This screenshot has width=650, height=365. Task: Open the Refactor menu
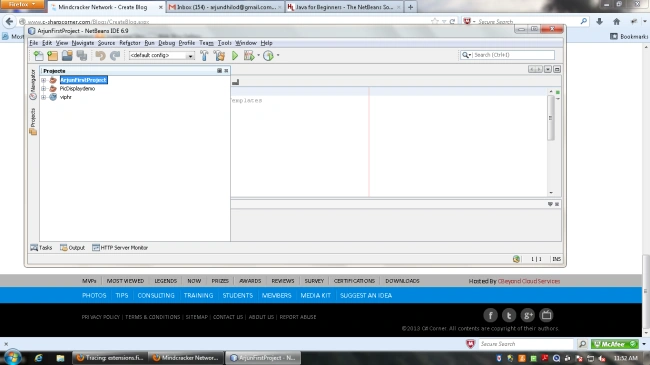coord(130,43)
